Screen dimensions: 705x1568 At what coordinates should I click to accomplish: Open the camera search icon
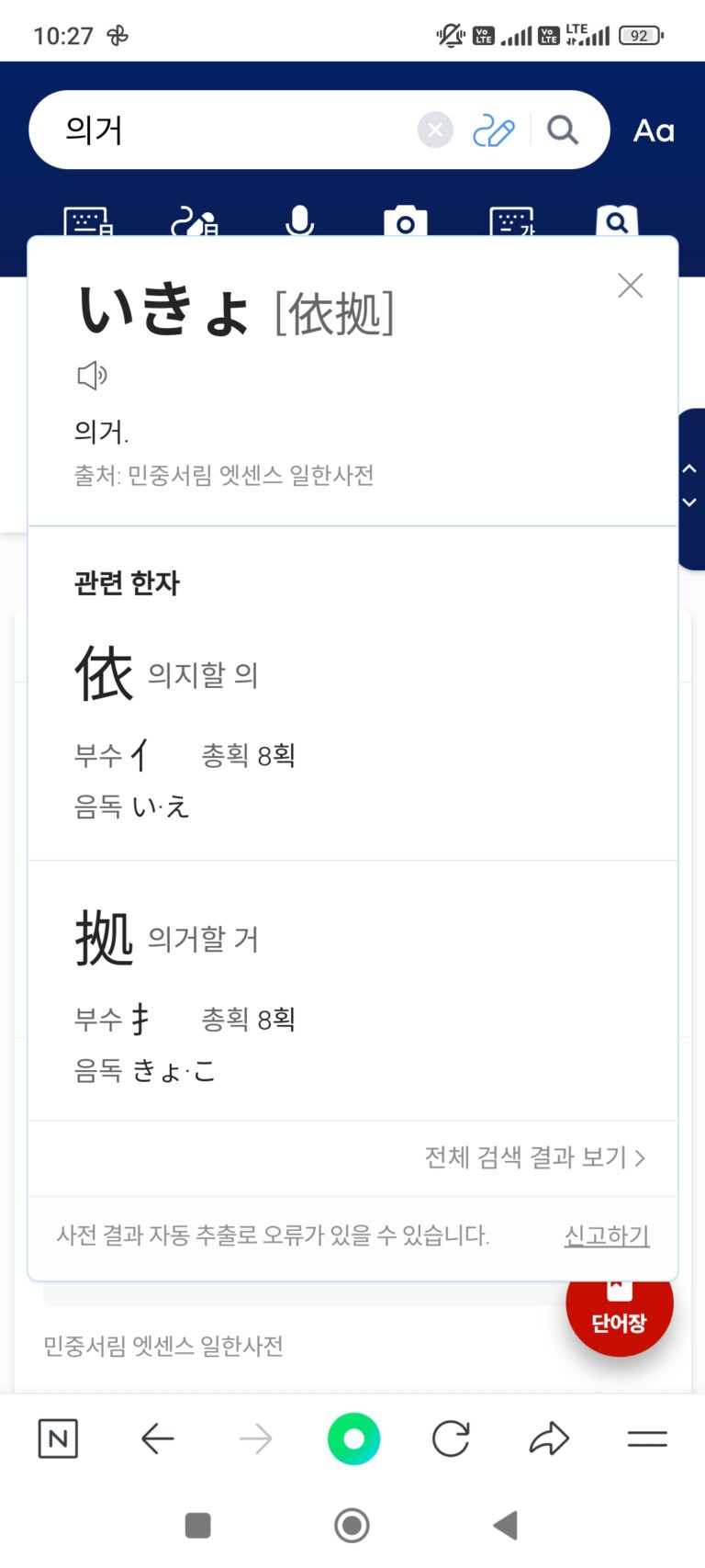[405, 221]
